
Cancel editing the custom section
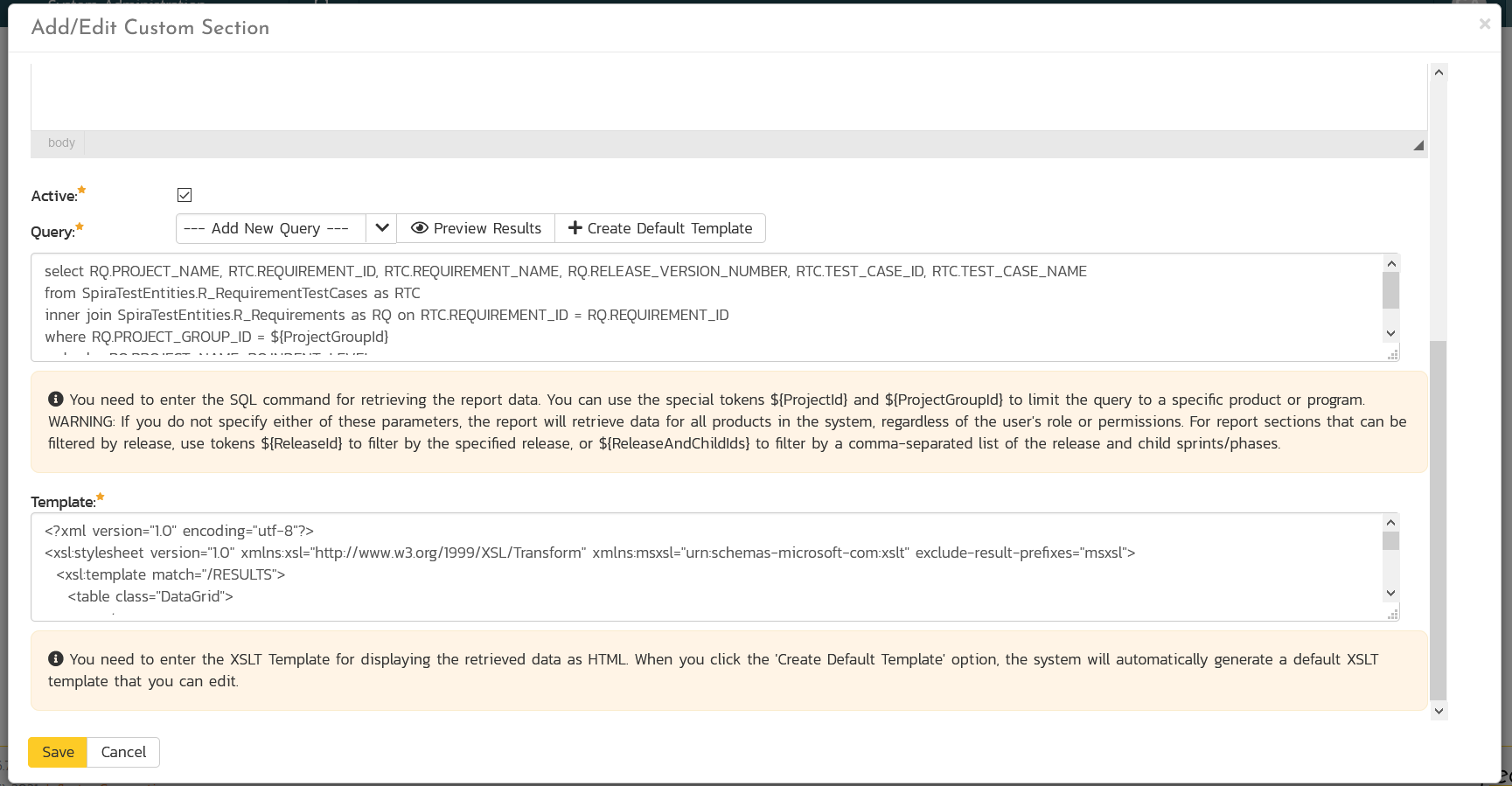coord(123,752)
